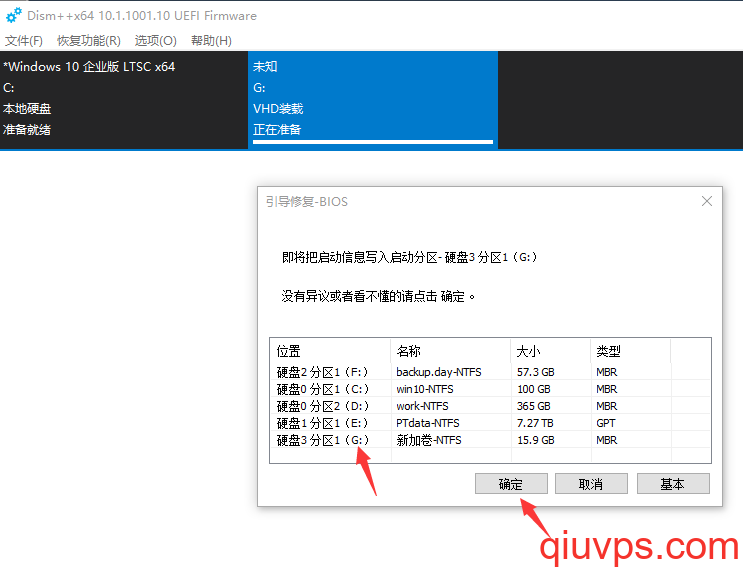The width and height of the screenshot is (743, 572).
Task: Click the 57.3 GB size cell
Action: pos(535,372)
